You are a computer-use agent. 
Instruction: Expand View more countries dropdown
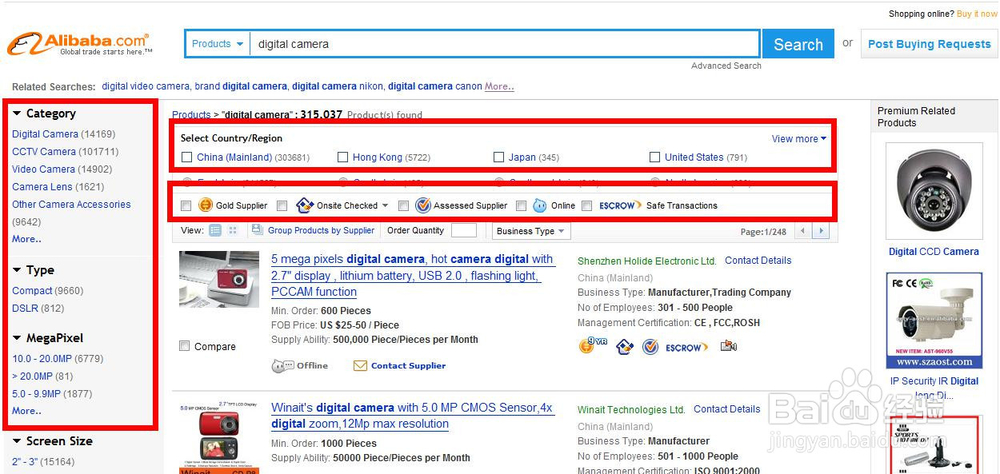[799, 138]
